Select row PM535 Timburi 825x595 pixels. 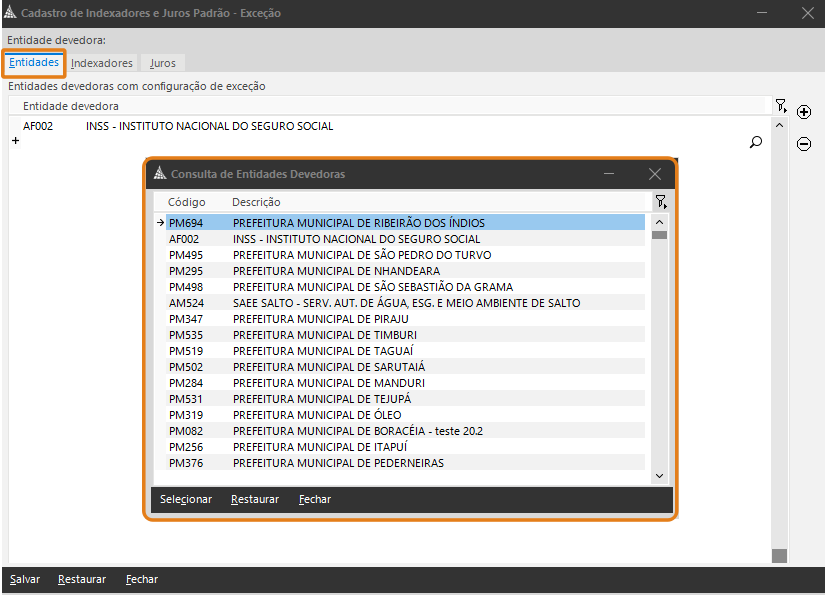(x=405, y=335)
